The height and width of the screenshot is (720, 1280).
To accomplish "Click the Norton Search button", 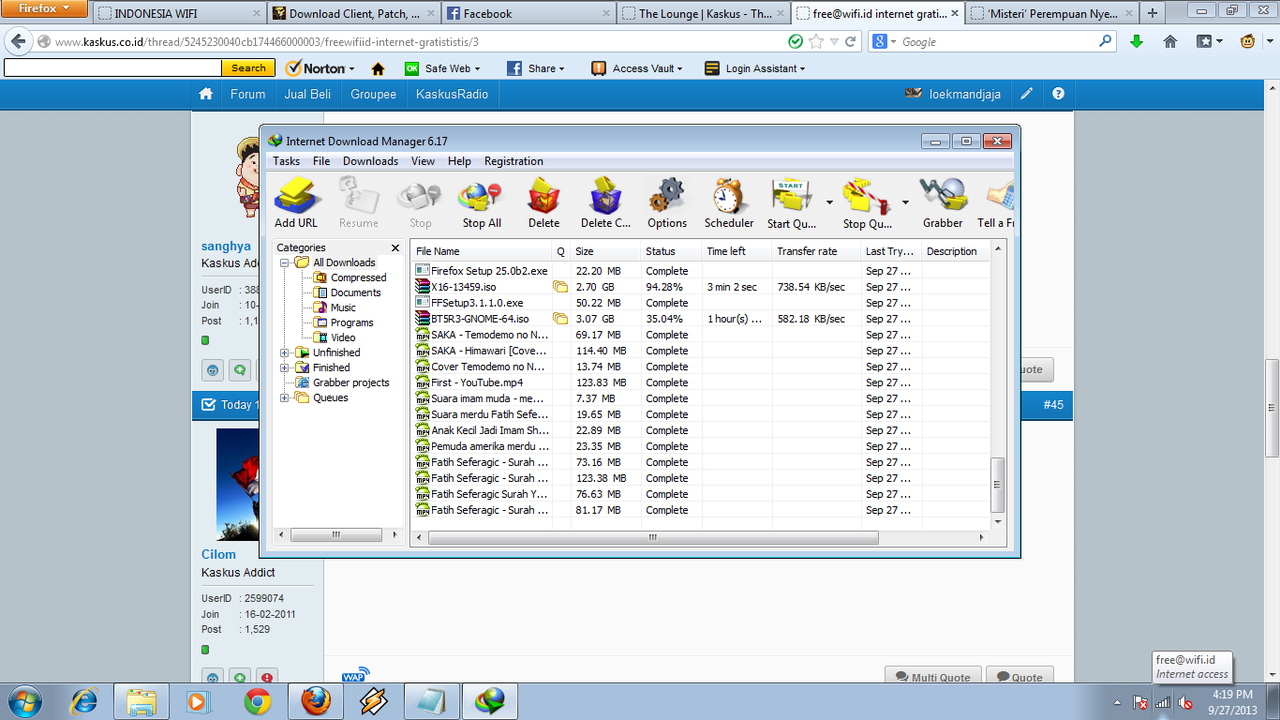I will point(249,68).
